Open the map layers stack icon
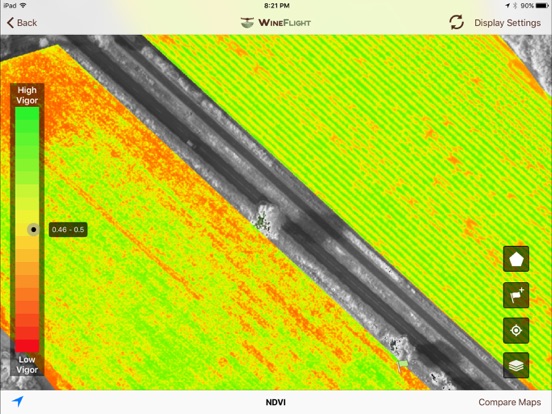The width and height of the screenshot is (552, 414). point(516,365)
